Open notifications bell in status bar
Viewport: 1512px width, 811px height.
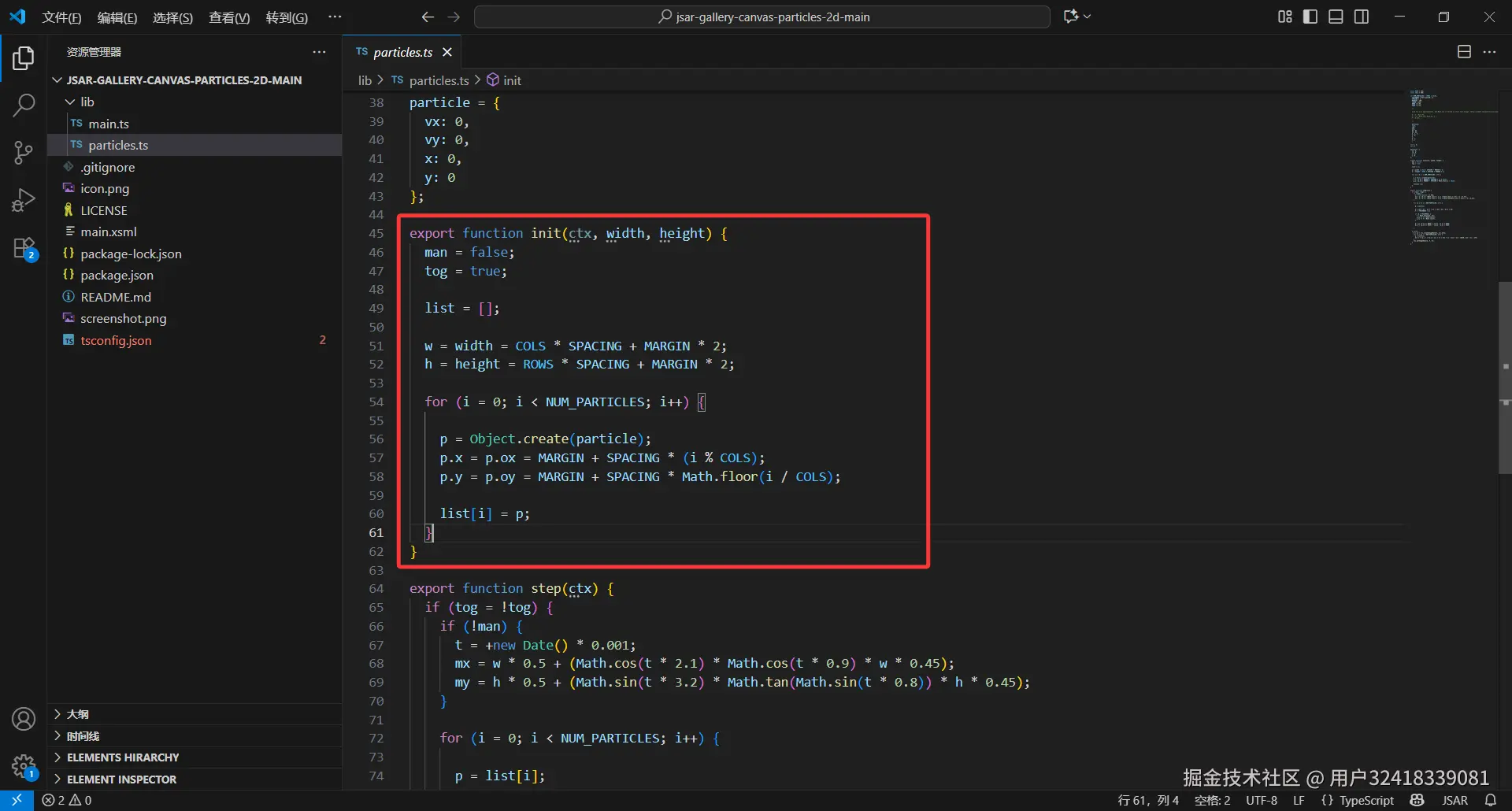coord(1490,800)
